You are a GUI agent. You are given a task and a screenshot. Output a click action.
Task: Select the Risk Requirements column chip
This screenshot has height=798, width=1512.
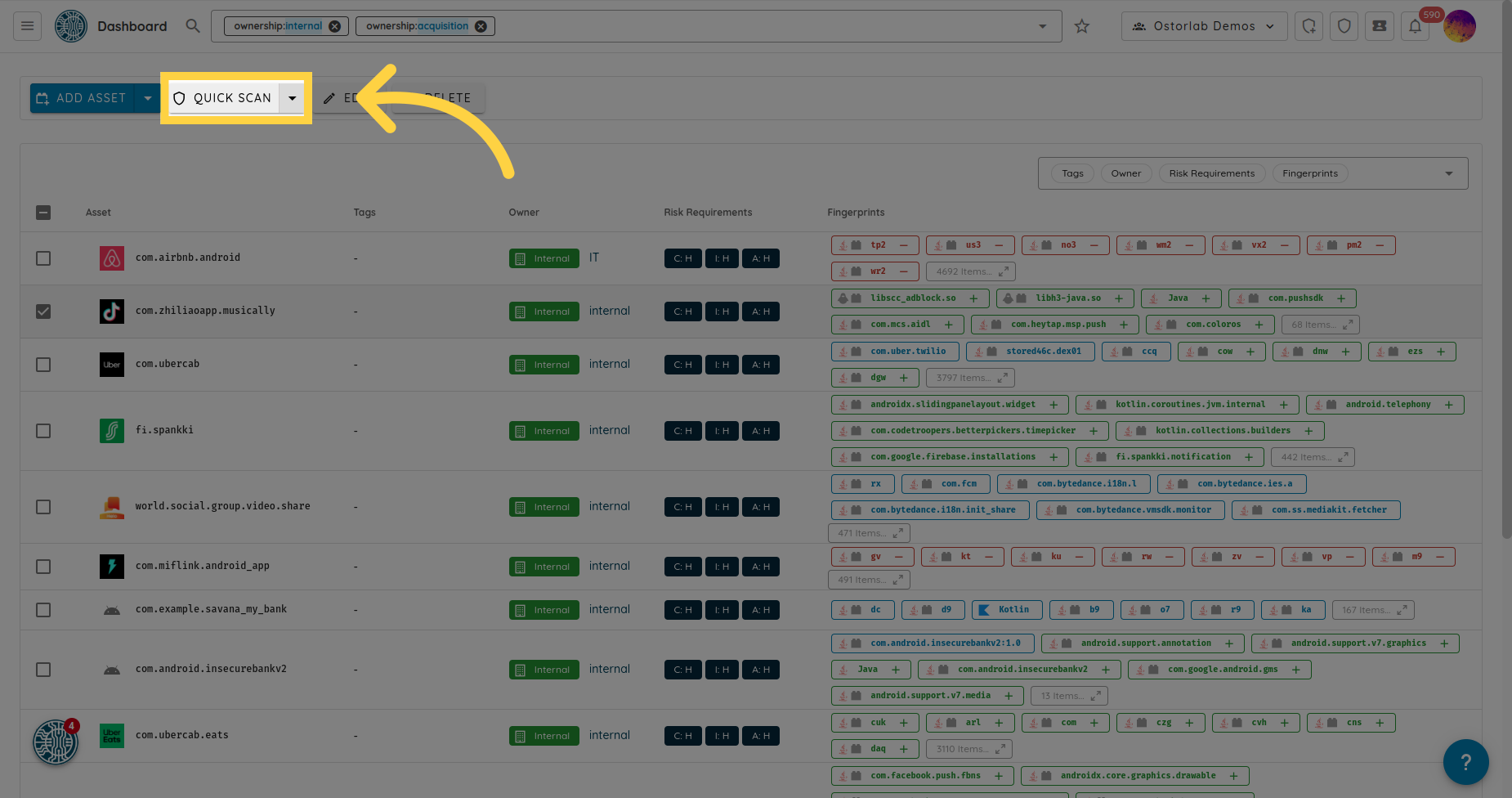1211,173
